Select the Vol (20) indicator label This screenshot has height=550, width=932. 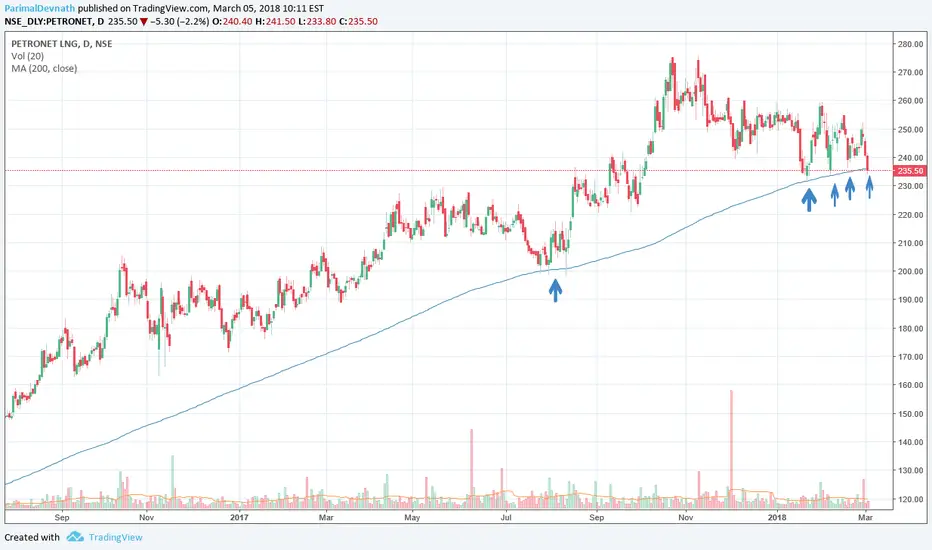(x=27, y=56)
